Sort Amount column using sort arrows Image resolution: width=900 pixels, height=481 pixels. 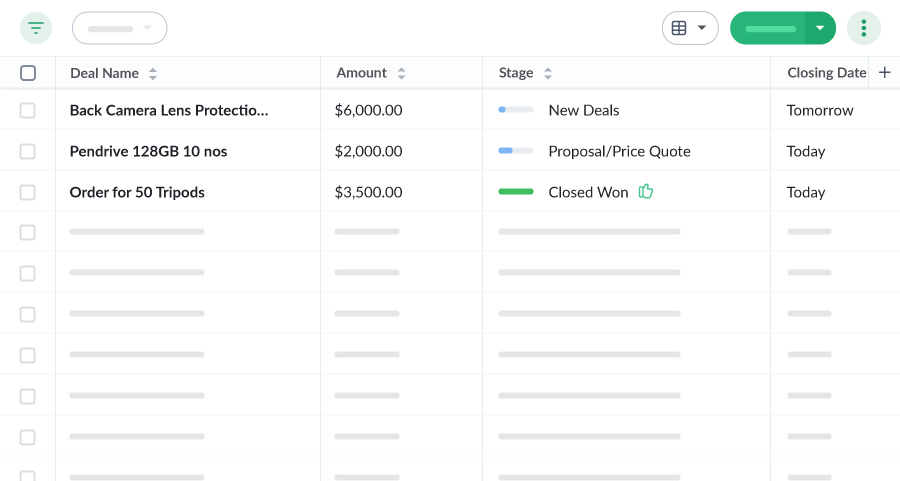tap(401, 73)
